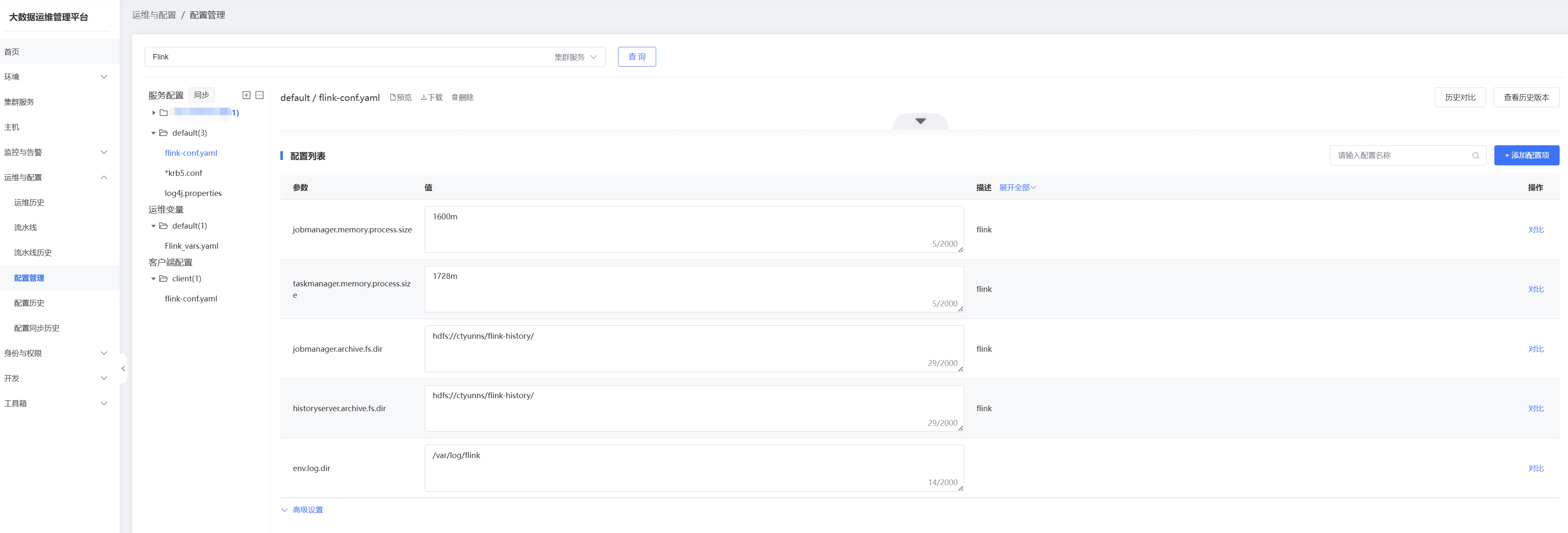The width and height of the screenshot is (1568, 533).
Task: Open 集群服务 in the sidebar
Action: [x=60, y=102]
